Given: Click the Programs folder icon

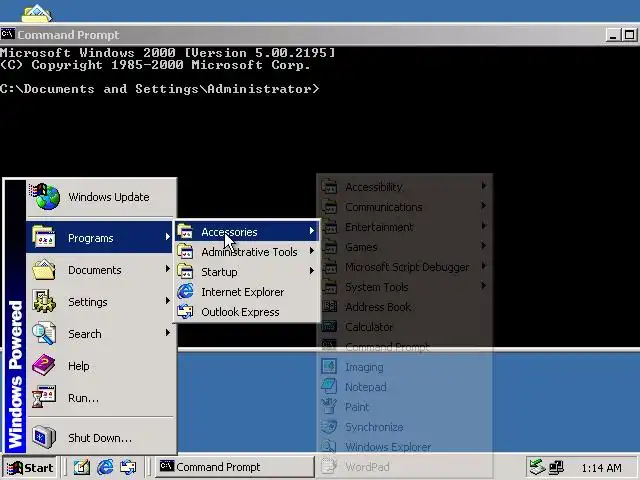Looking at the screenshot, I should click(x=44, y=237).
